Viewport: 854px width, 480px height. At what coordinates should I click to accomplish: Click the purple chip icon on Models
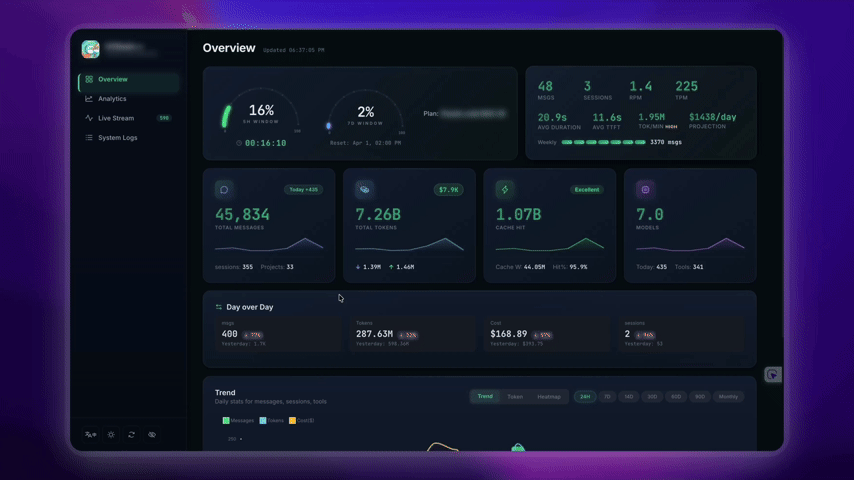click(645, 190)
